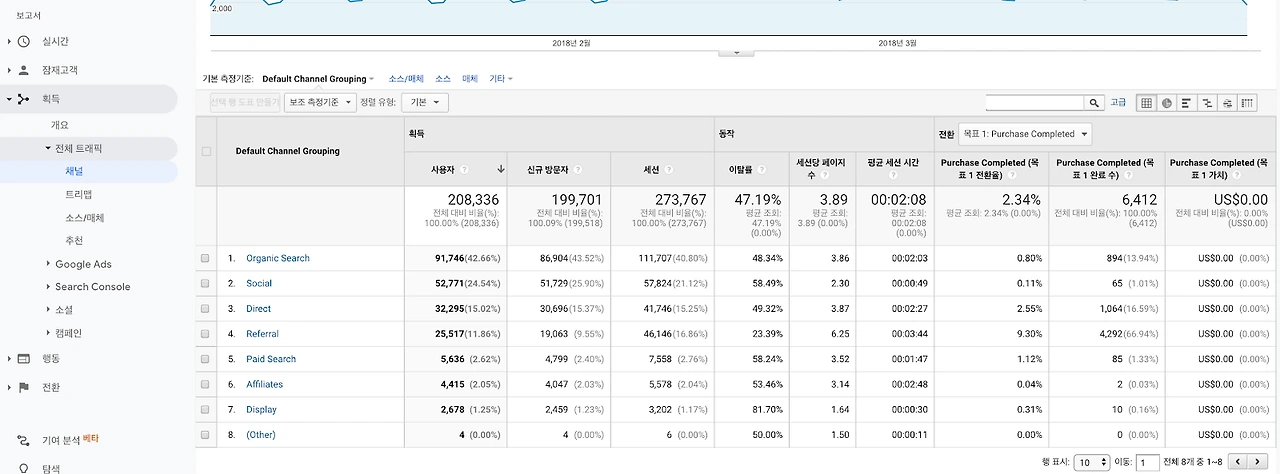Open the Paid Search channel link
This screenshot has width=1280, height=474.
[271, 359]
